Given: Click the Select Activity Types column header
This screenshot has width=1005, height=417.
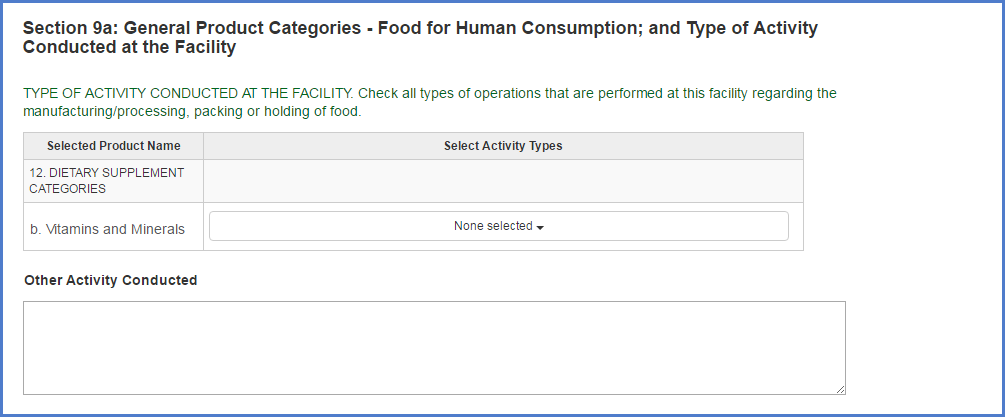Looking at the screenshot, I should [503, 146].
